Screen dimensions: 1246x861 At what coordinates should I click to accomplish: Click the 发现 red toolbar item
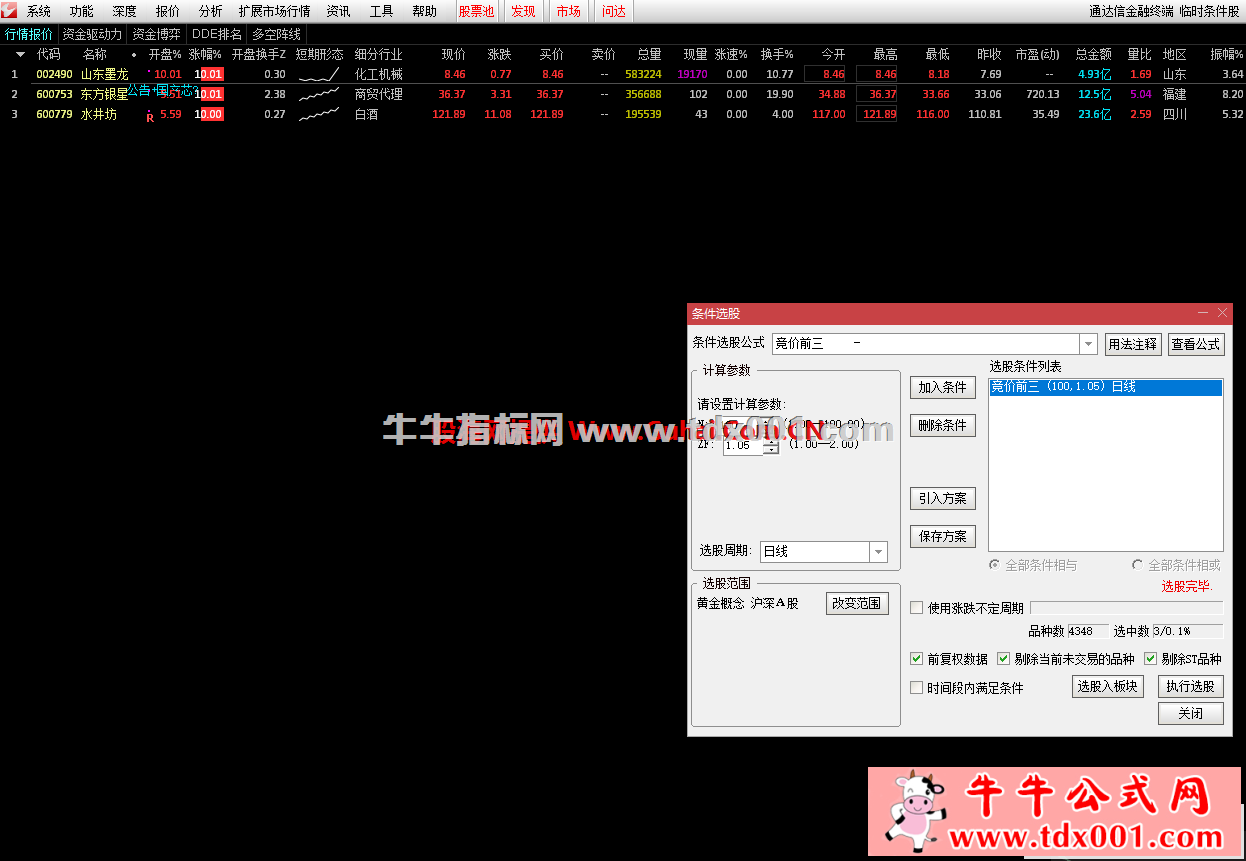pyautogui.click(x=522, y=11)
